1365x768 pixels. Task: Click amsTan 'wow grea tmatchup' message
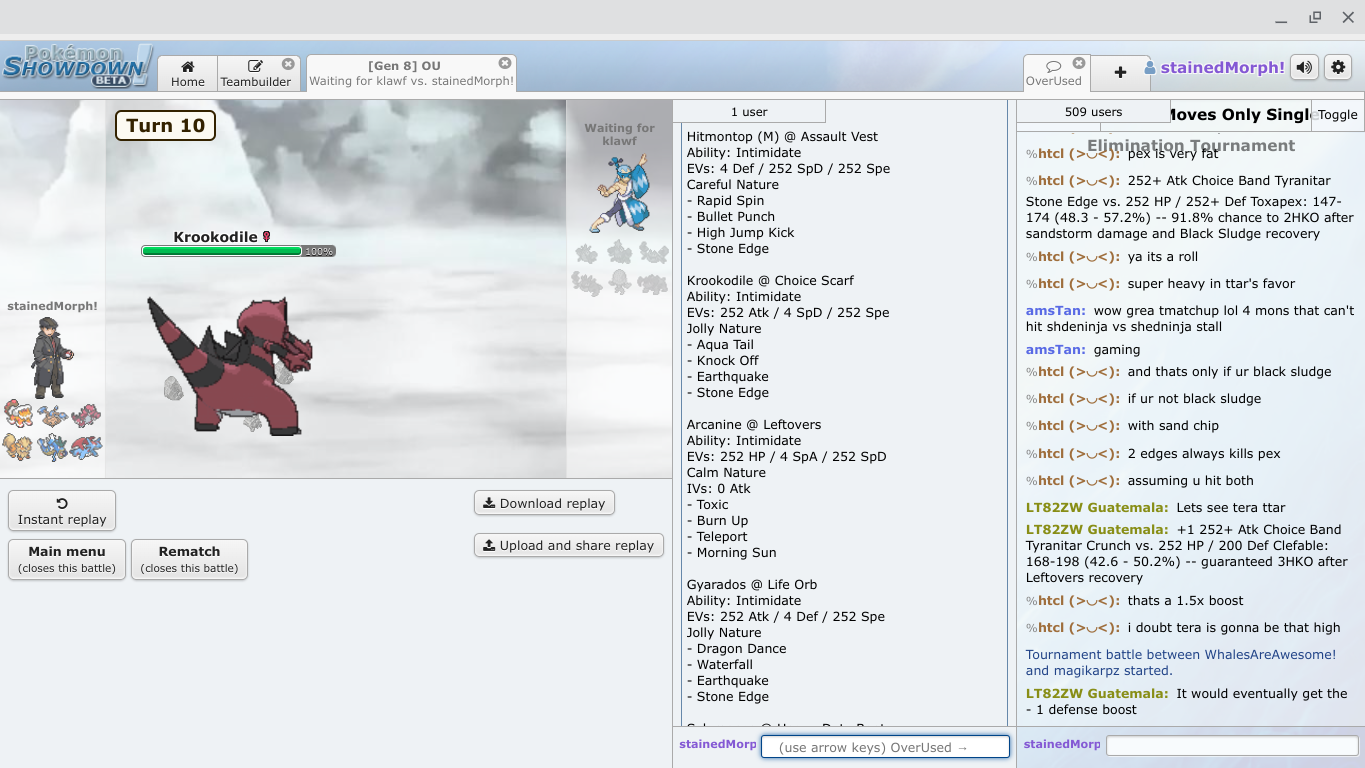[x=1190, y=318]
